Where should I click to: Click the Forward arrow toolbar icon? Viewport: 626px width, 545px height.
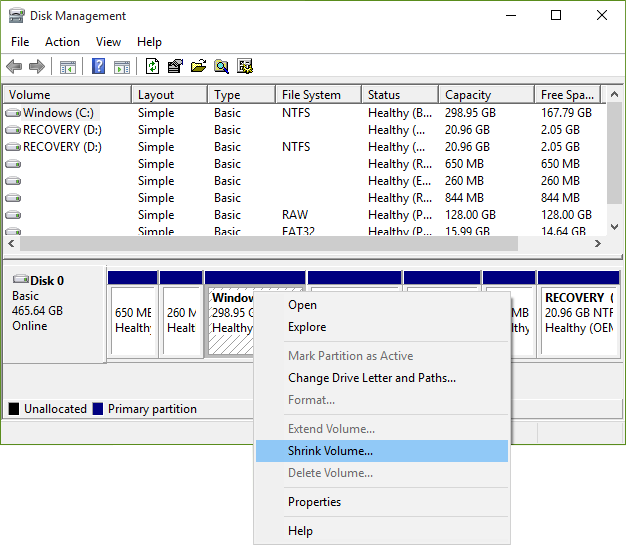37,67
